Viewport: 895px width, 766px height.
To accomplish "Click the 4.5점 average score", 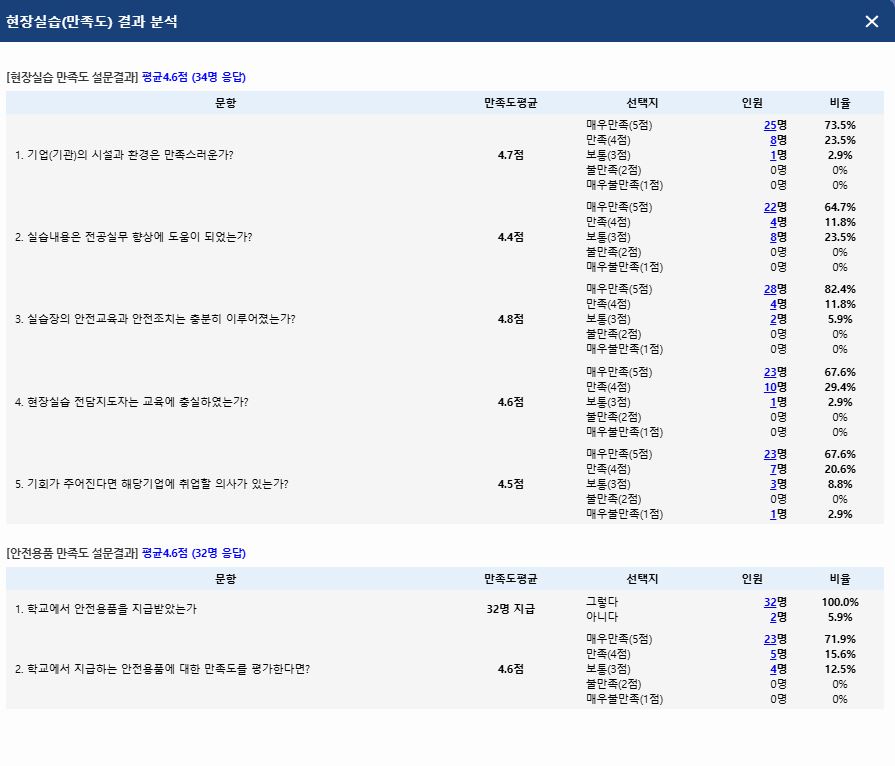I will 510,484.
